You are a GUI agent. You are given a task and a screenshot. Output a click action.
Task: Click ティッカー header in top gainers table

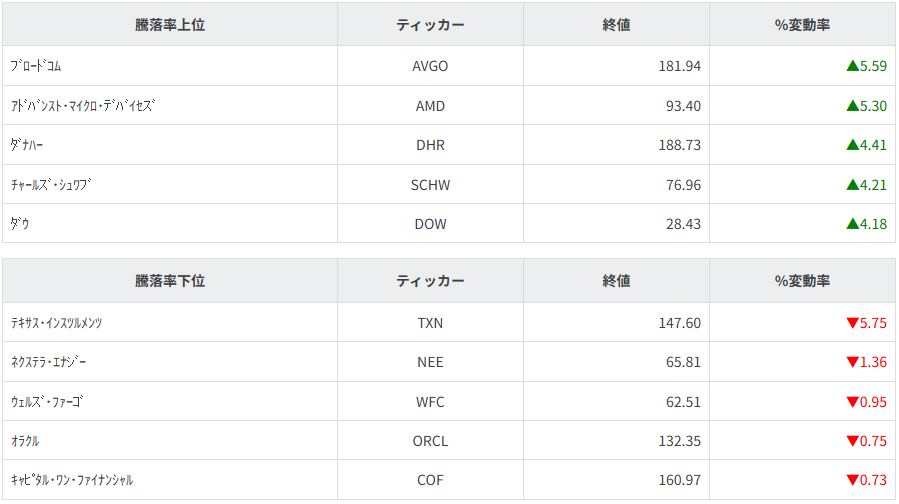[430, 25]
